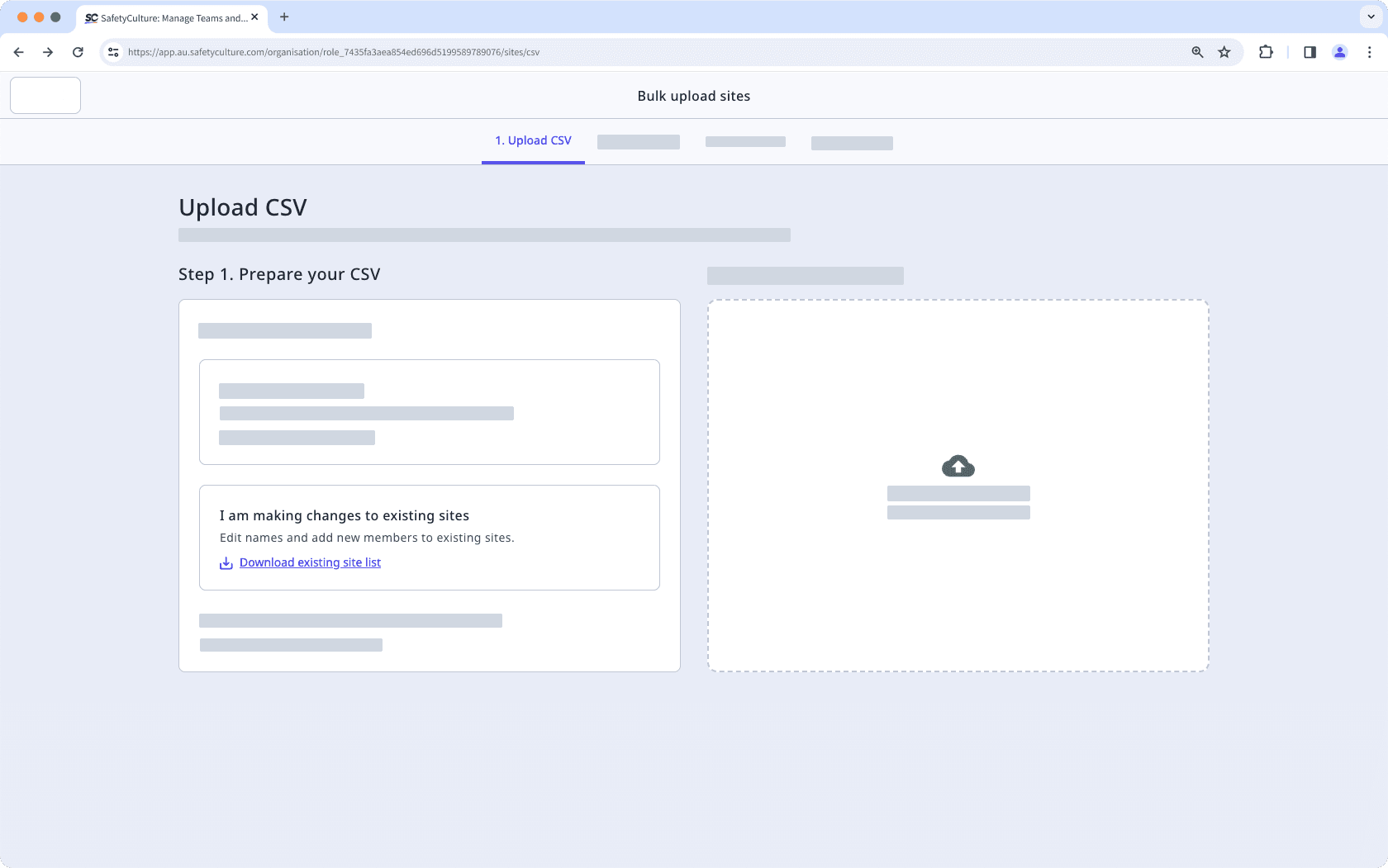Open the browser extensions puzzle icon

pos(1265,52)
